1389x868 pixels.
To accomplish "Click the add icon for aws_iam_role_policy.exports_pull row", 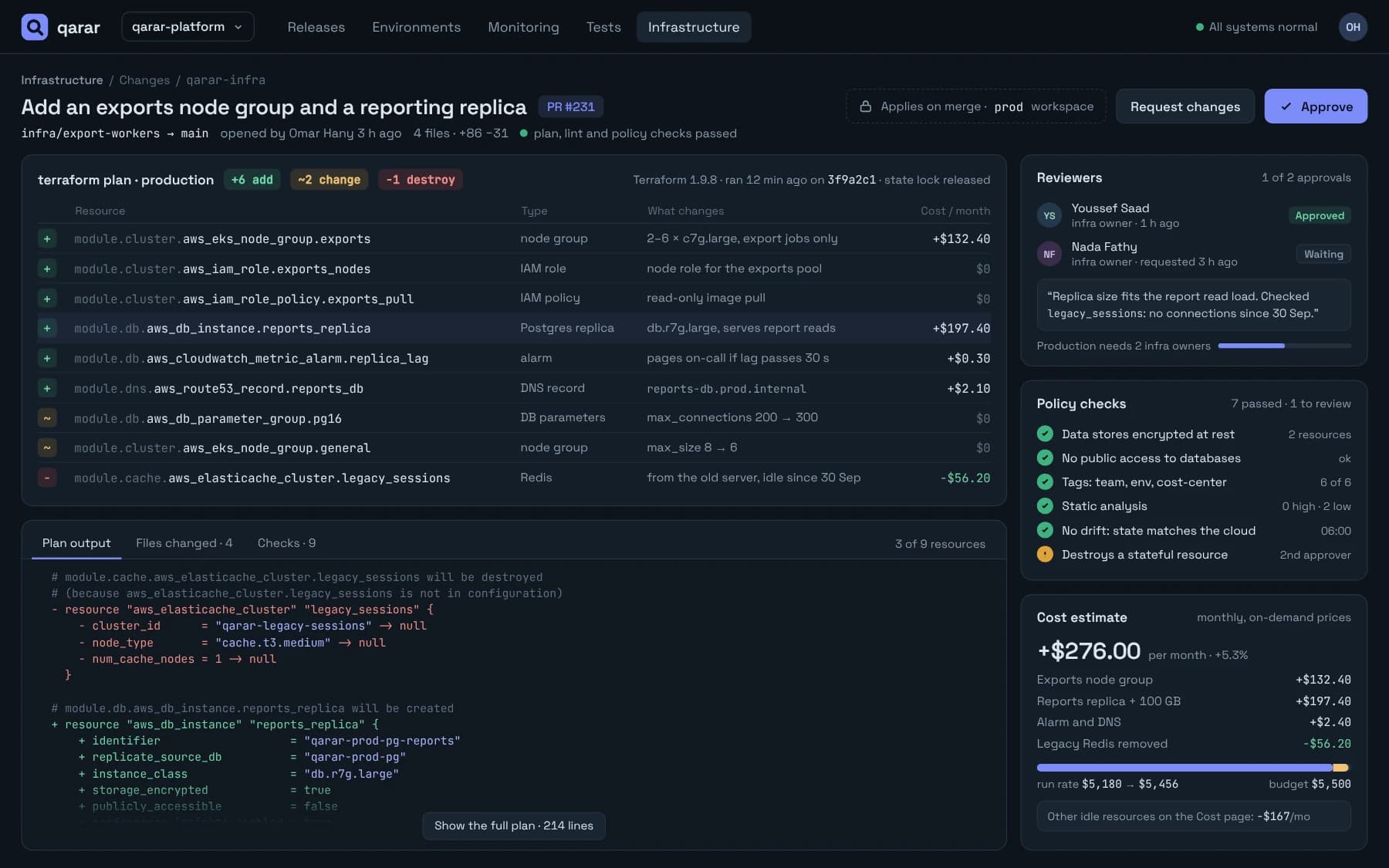I will pyautogui.click(x=47, y=299).
